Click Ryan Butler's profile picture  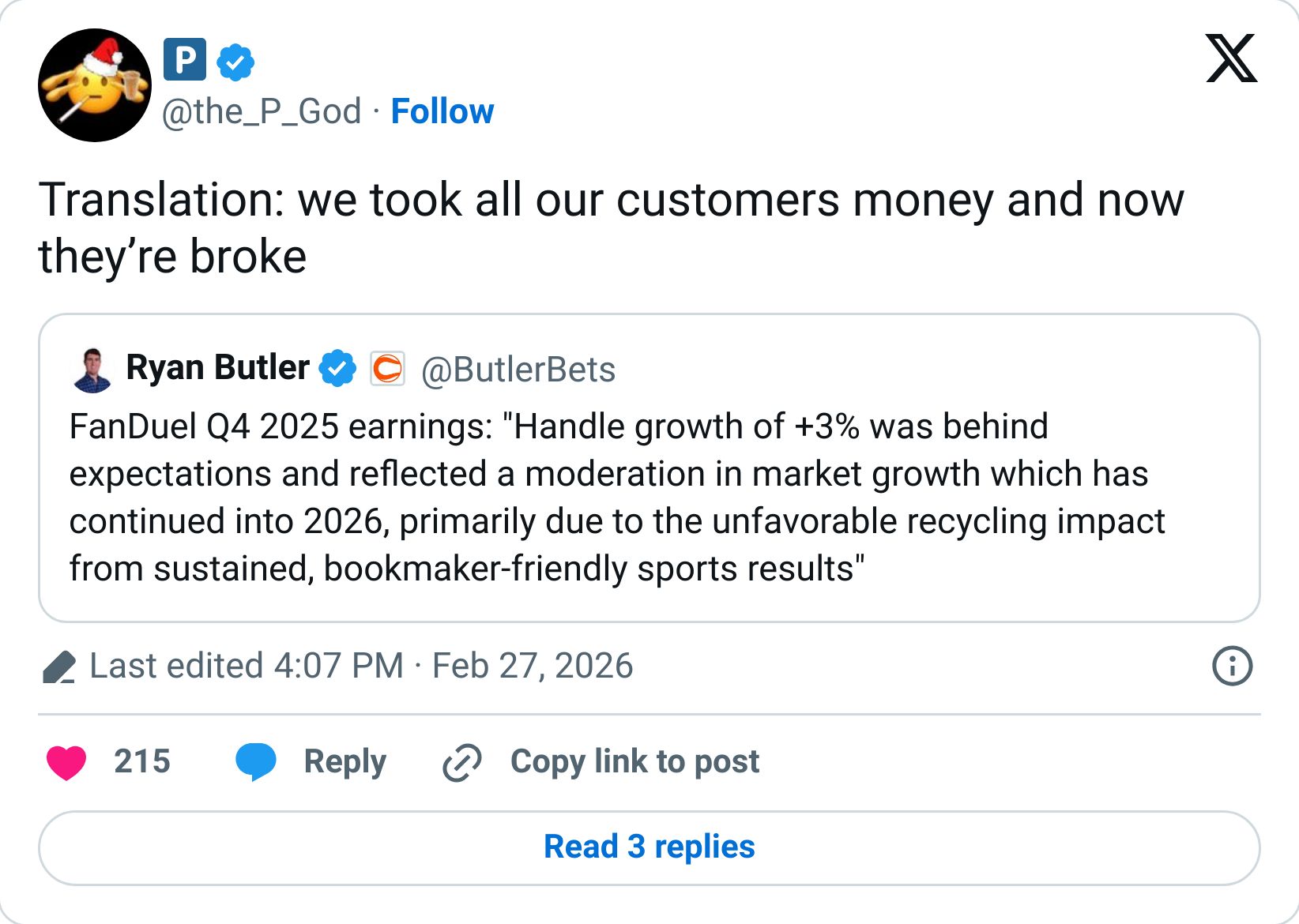click(x=89, y=366)
